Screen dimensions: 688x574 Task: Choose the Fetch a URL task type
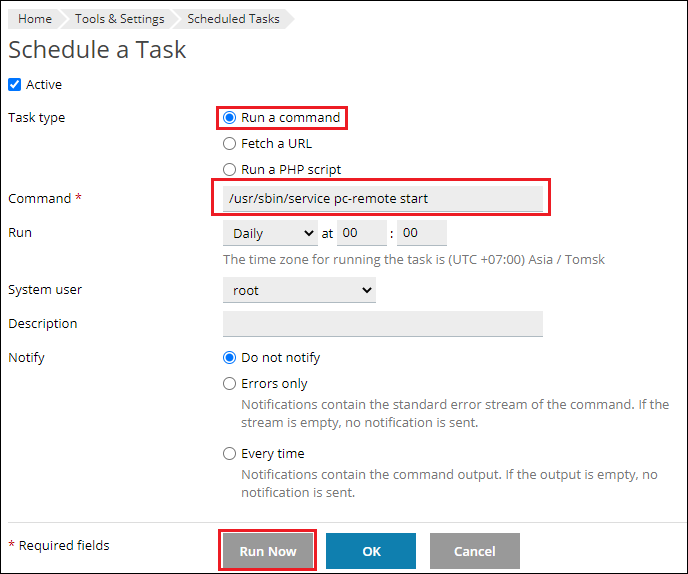pos(230,144)
